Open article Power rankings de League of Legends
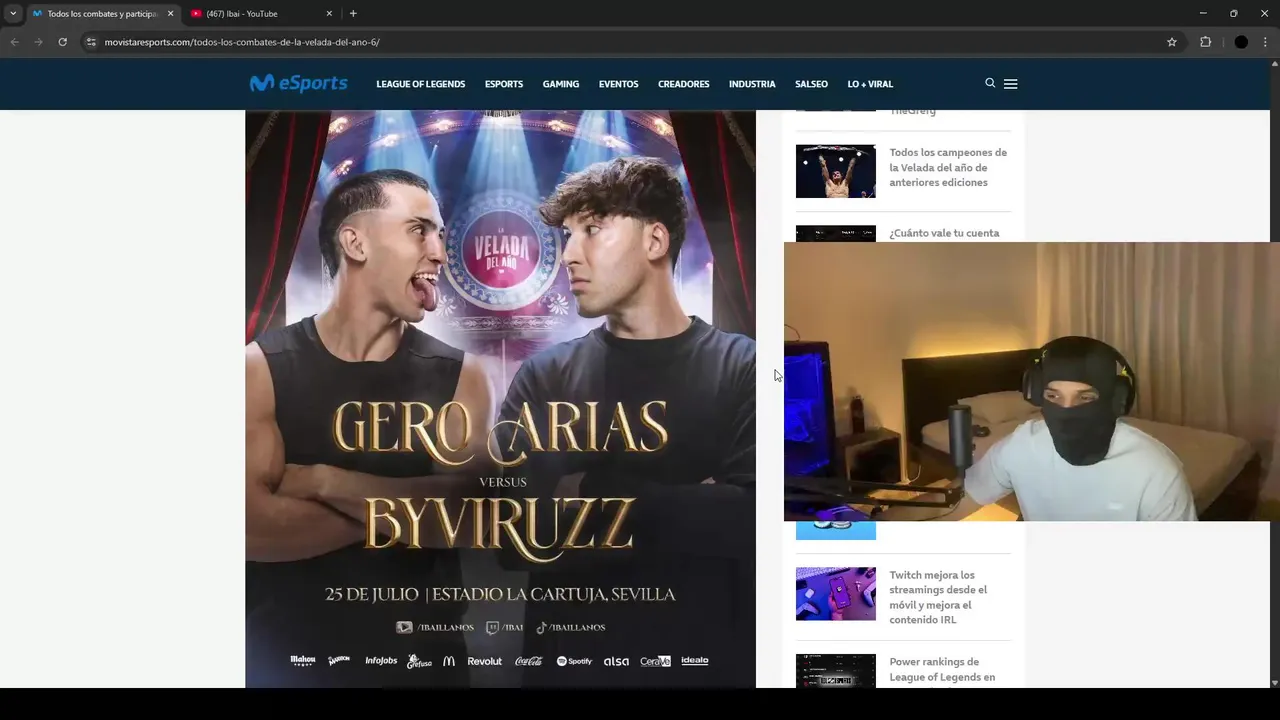 click(942, 669)
